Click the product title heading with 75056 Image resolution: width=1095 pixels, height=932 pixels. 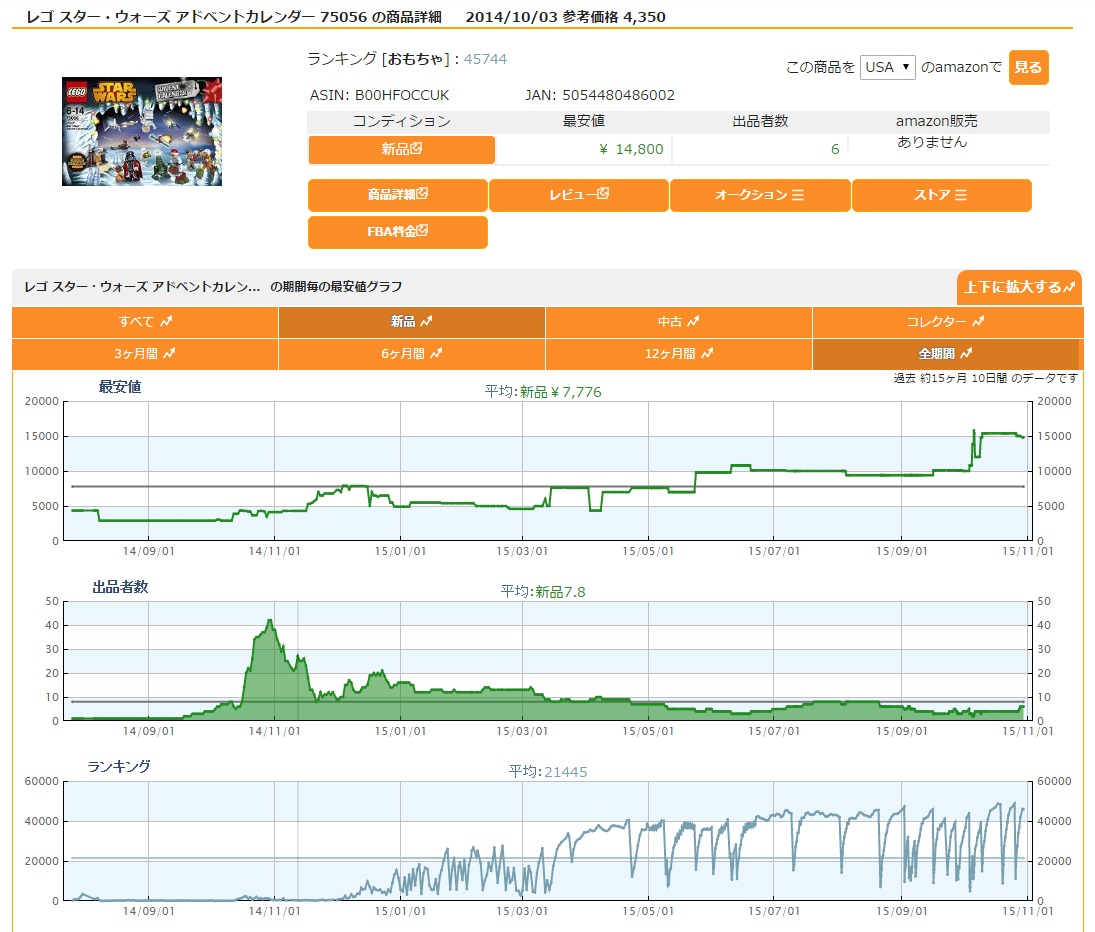click(346, 17)
